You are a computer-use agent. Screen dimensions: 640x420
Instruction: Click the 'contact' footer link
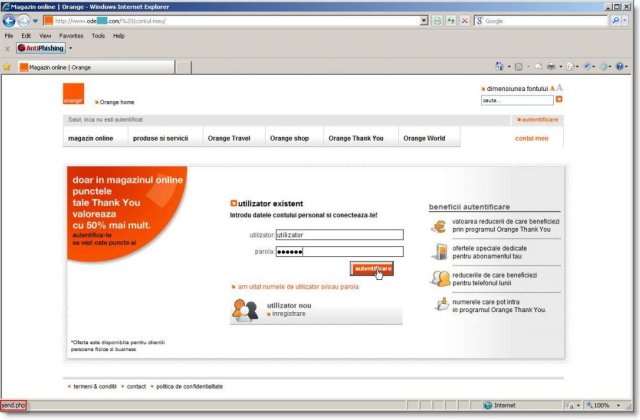pyautogui.click(x=136, y=386)
